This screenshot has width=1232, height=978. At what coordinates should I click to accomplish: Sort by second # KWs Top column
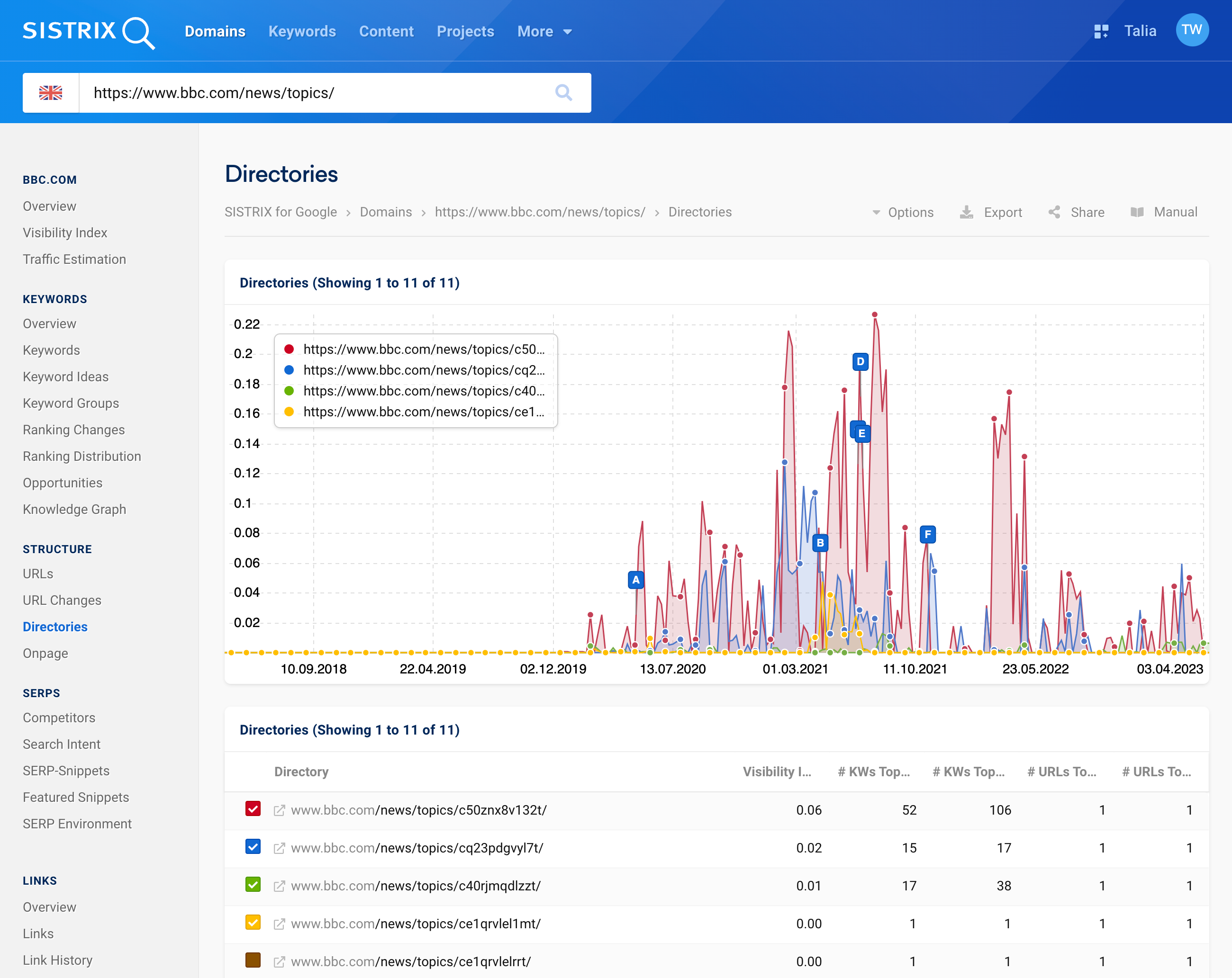click(969, 772)
